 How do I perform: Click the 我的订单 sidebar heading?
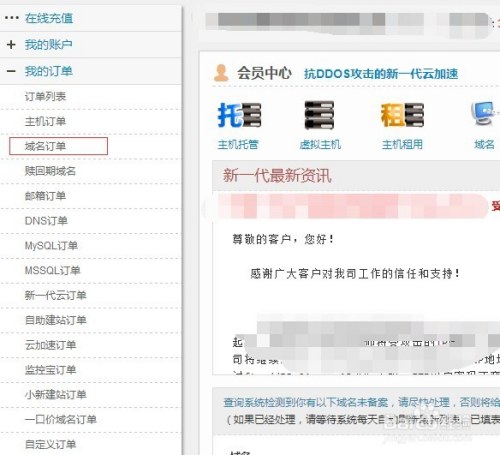point(49,71)
